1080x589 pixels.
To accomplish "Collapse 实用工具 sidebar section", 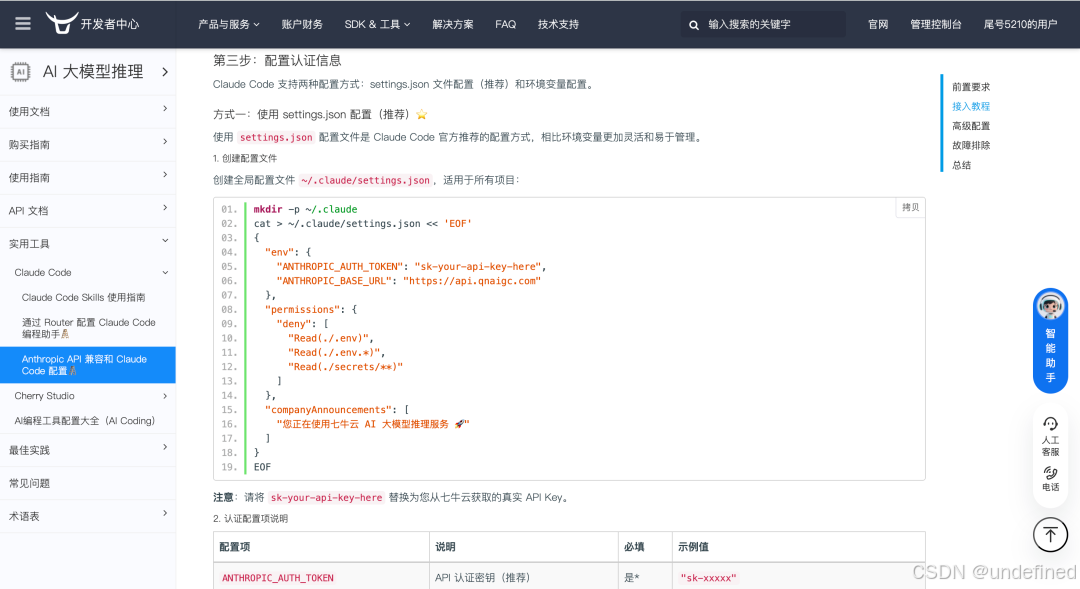I will (x=87, y=244).
